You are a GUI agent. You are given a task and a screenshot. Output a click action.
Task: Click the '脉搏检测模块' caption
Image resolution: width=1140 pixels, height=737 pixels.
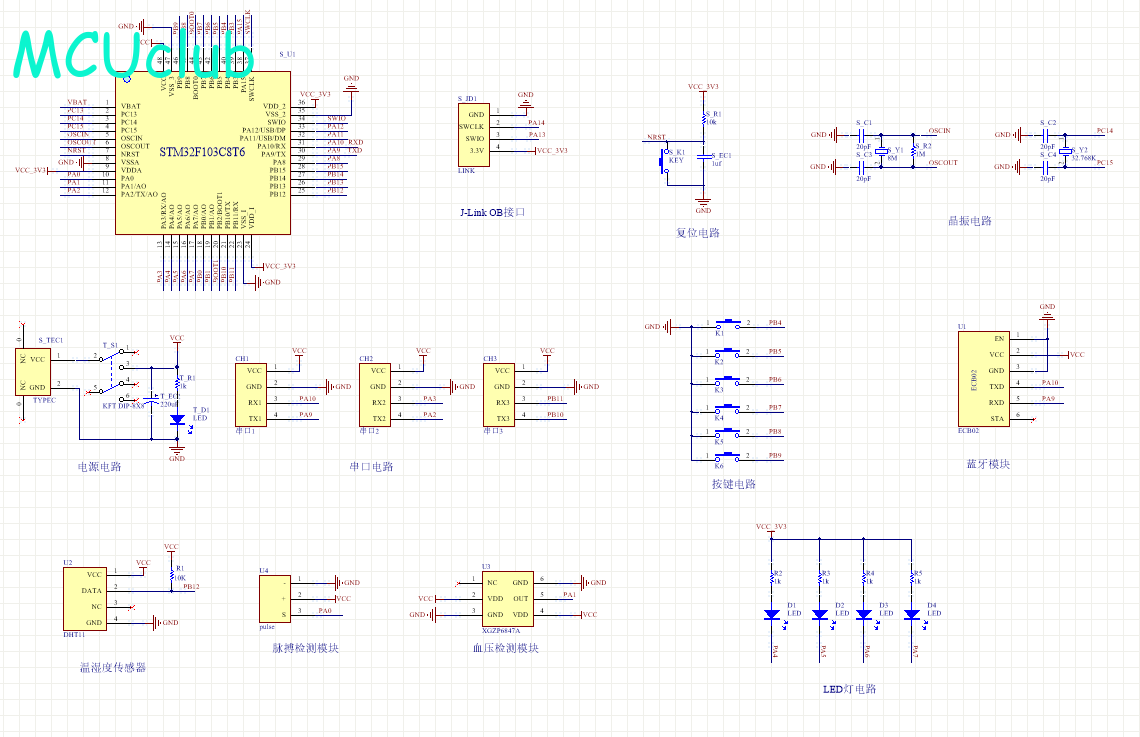pyautogui.click(x=305, y=648)
